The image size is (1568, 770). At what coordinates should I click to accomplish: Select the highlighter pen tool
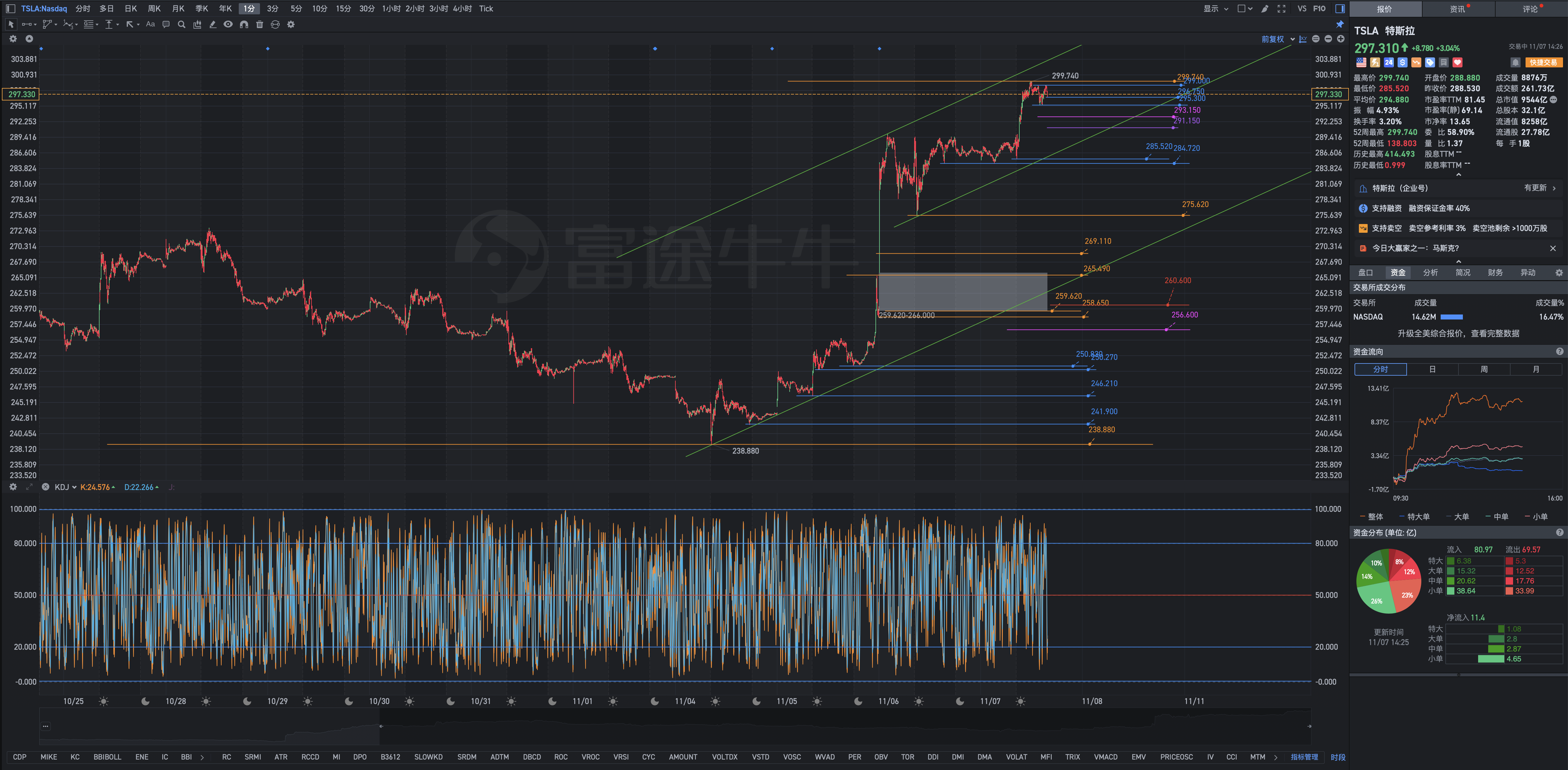coord(213,24)
